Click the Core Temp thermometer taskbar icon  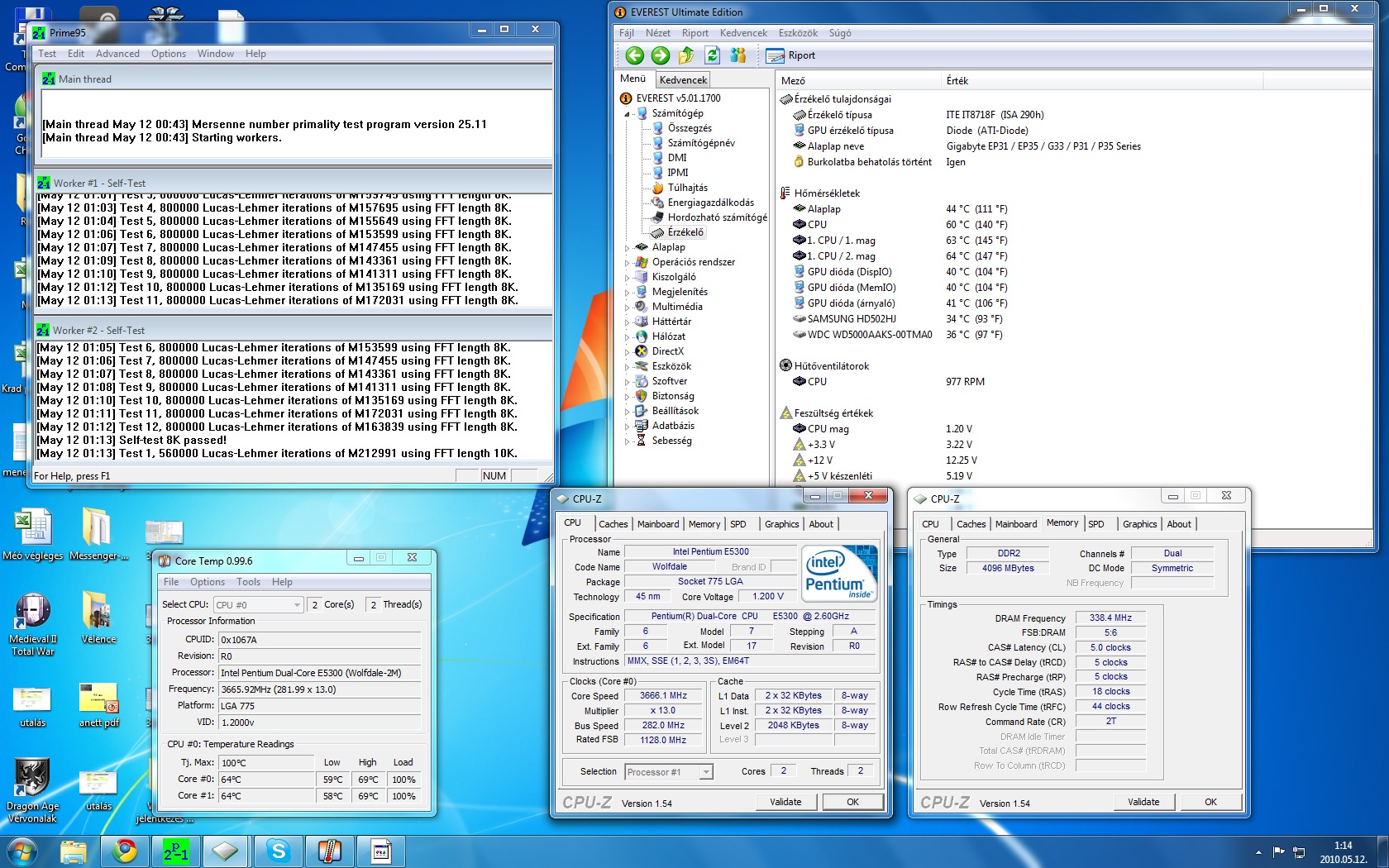tap(330, 851)
